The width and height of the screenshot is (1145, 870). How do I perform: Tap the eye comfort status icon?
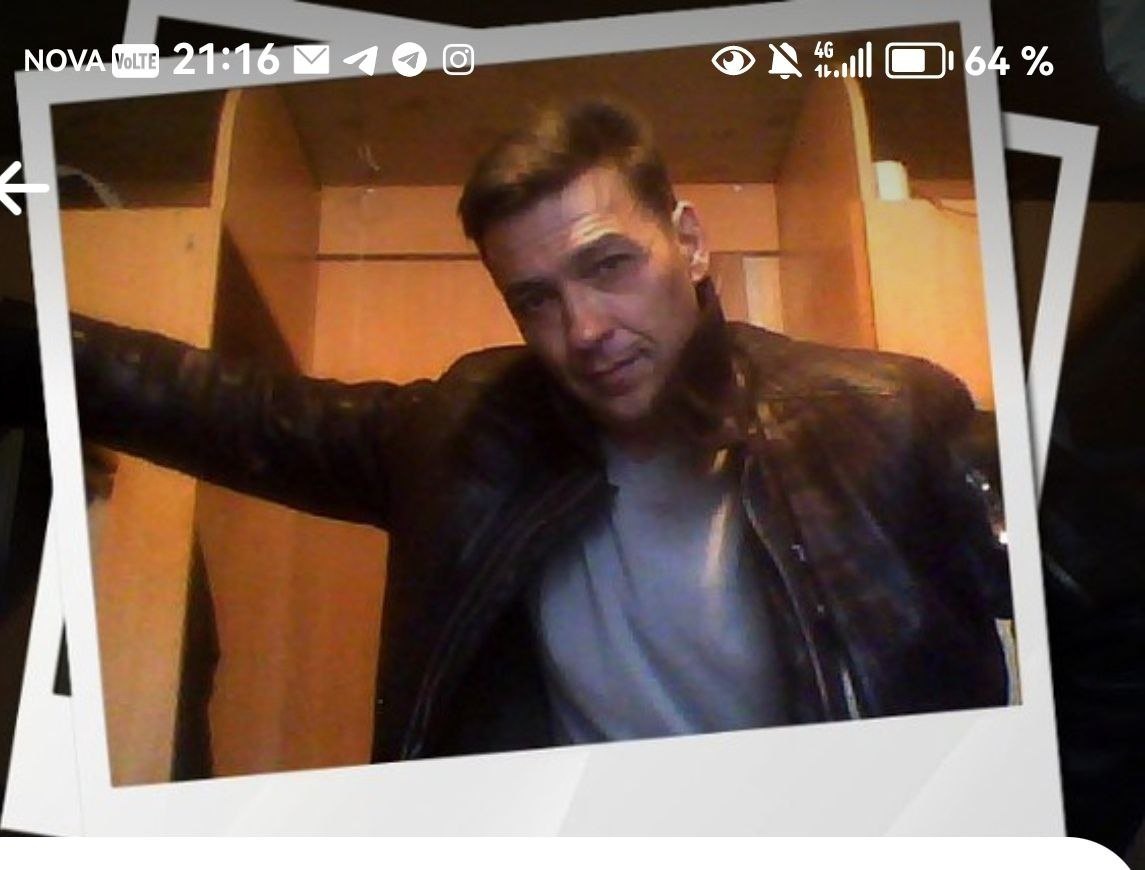click(x=733, y=60)
